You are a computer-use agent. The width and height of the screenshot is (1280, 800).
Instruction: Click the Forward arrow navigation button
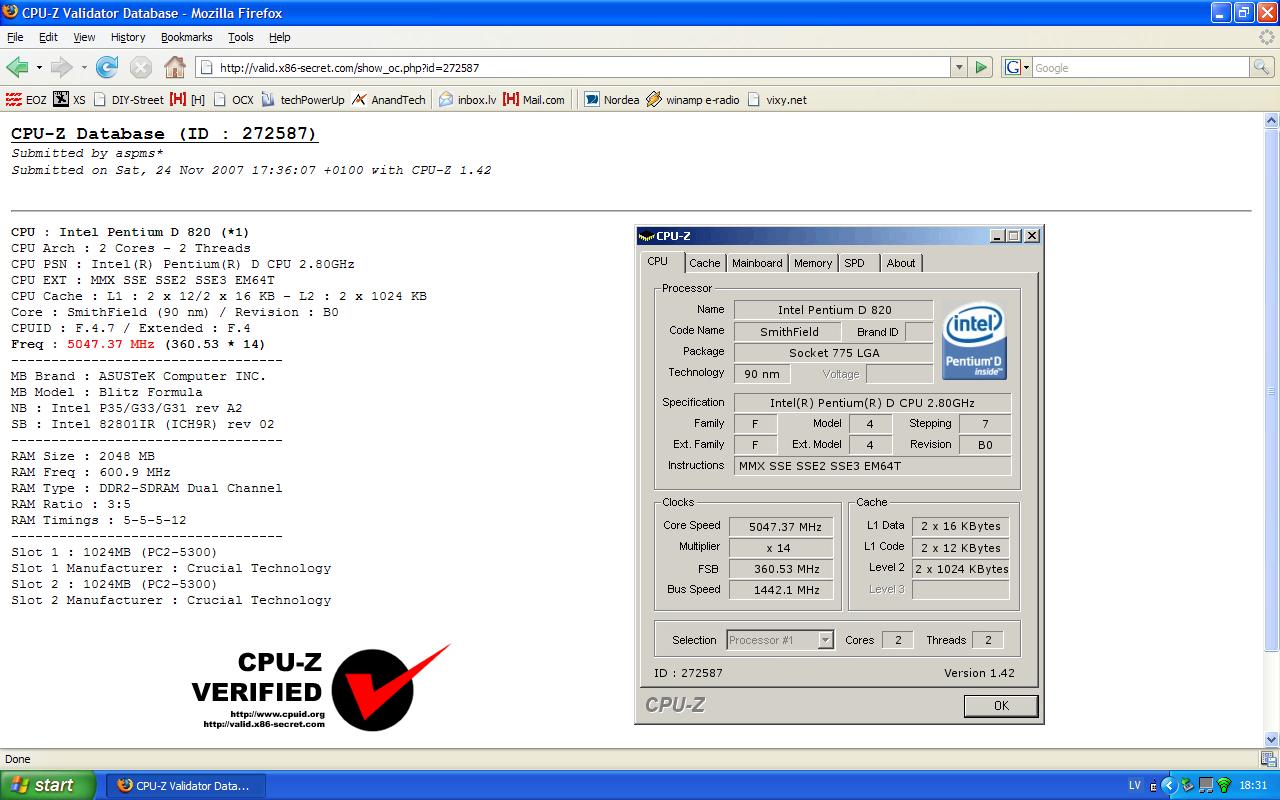coord(61,67)
